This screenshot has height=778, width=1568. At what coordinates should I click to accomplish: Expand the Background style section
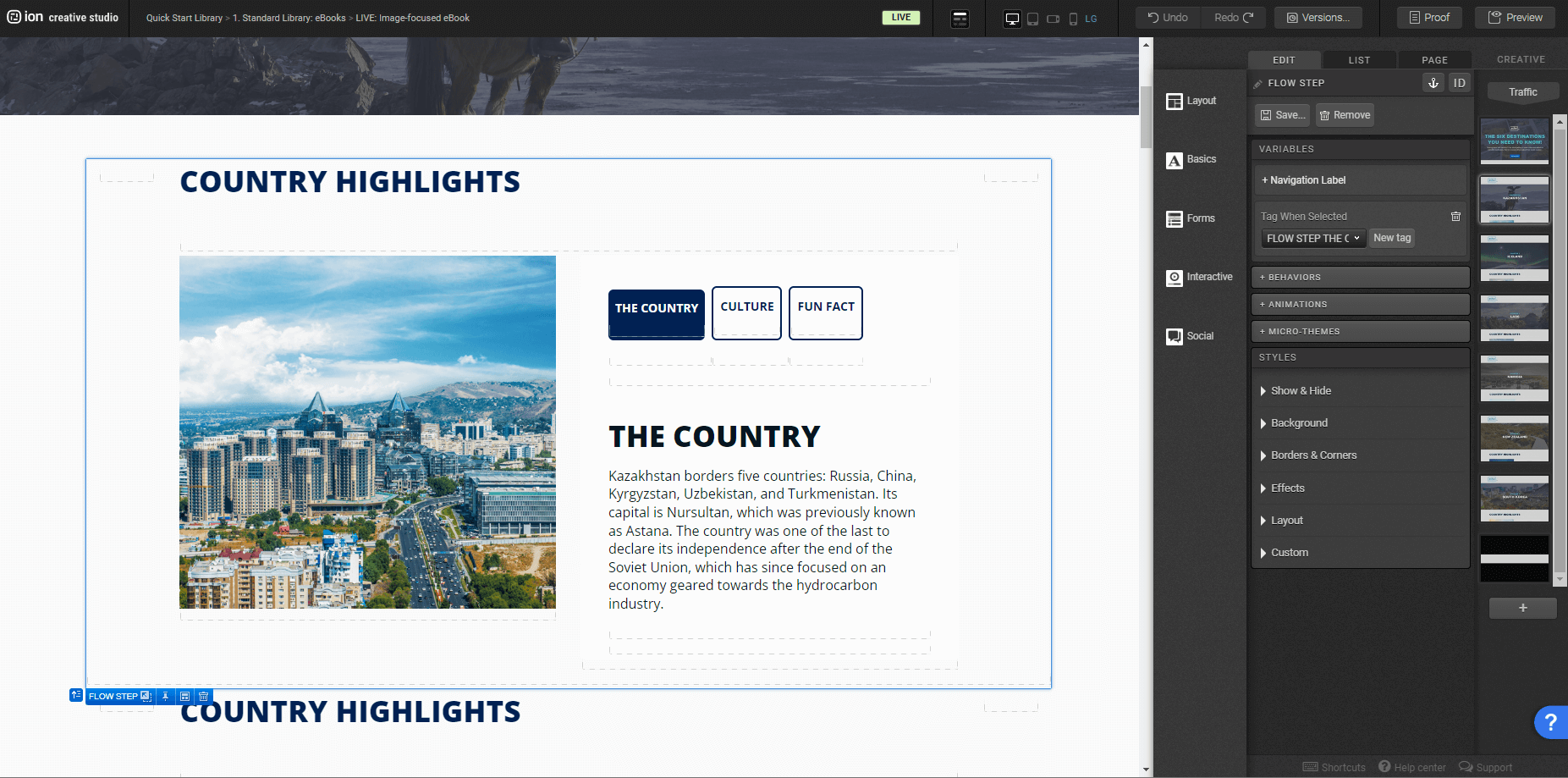click(x=1299, y=423)
